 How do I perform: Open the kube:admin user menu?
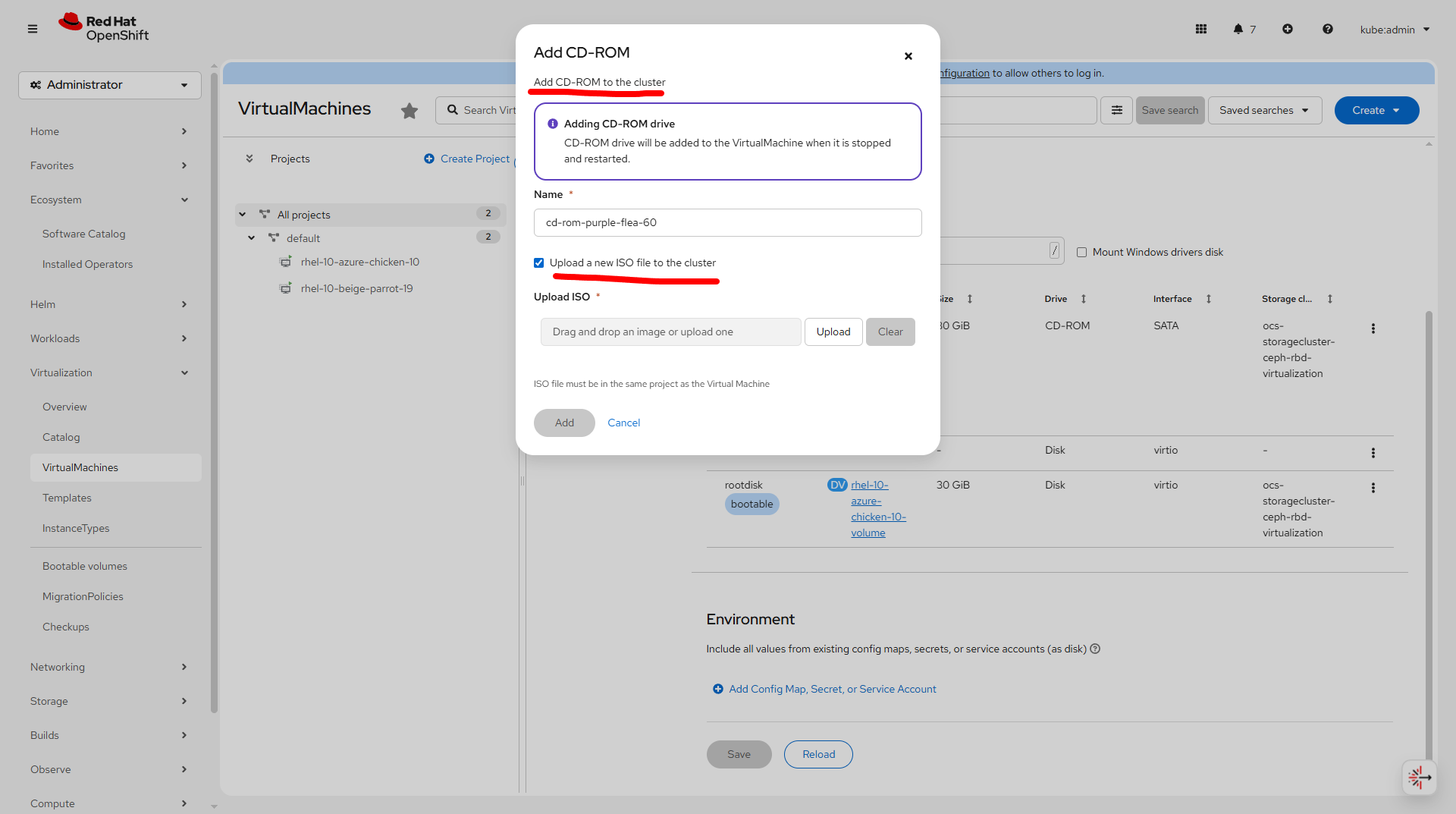(x=1395, y=30)
